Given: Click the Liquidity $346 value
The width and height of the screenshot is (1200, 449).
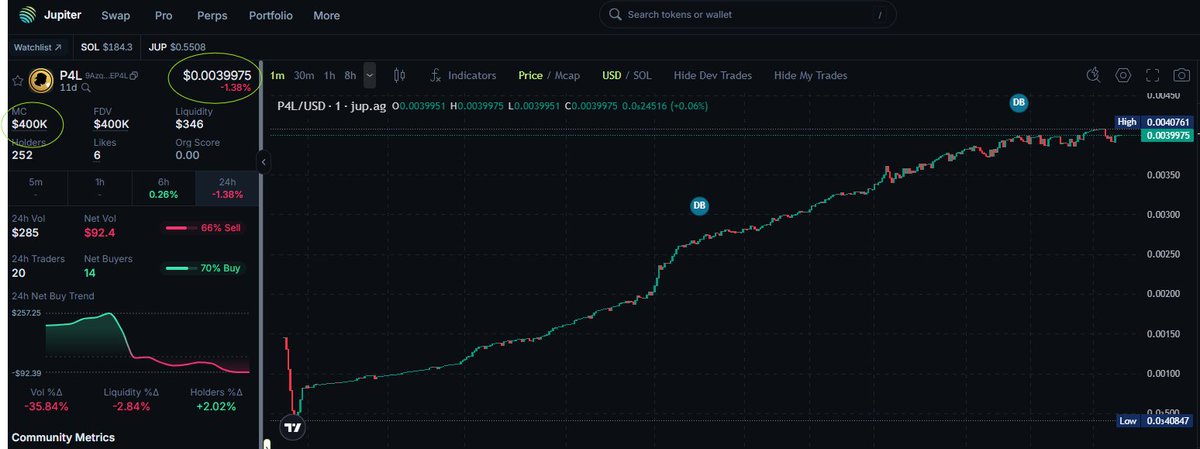Looking at the screenshot, I should point(190,124).
